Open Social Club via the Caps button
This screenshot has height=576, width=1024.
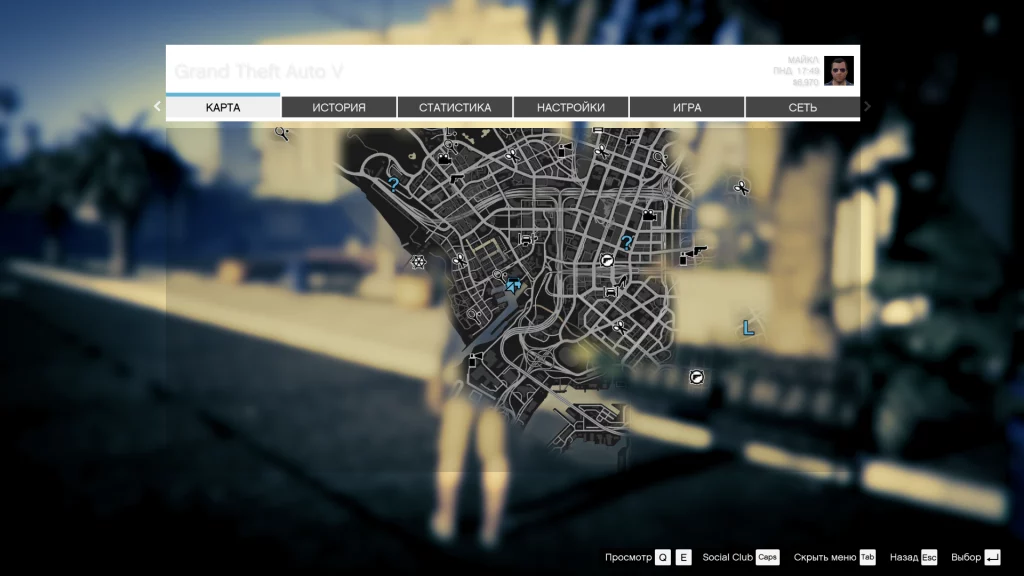[x=767, y=557]
